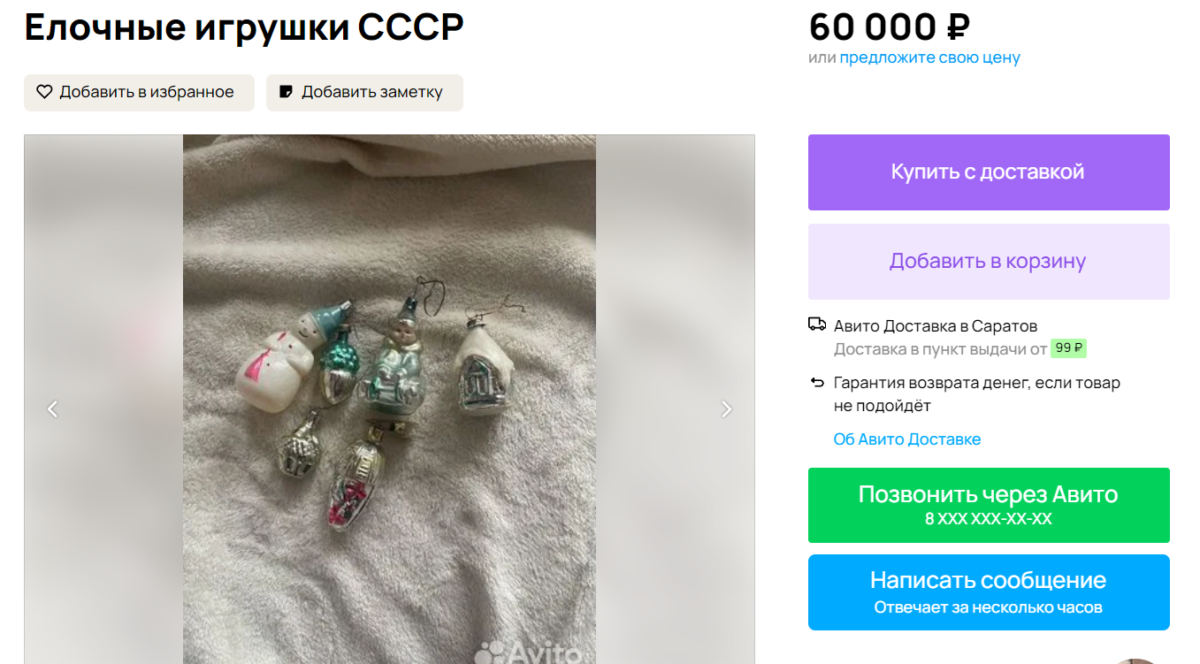Click the ruble symbol in the 60 000 price
The height and width of the screenshot is (664, 1200).
click(x=957, y=27)
